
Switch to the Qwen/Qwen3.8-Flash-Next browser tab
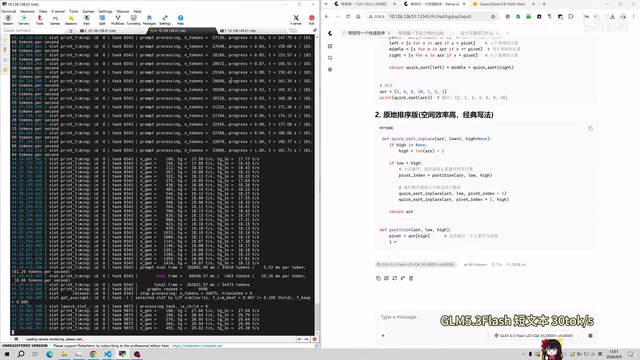pyautogui.click(x=502, y=4)
